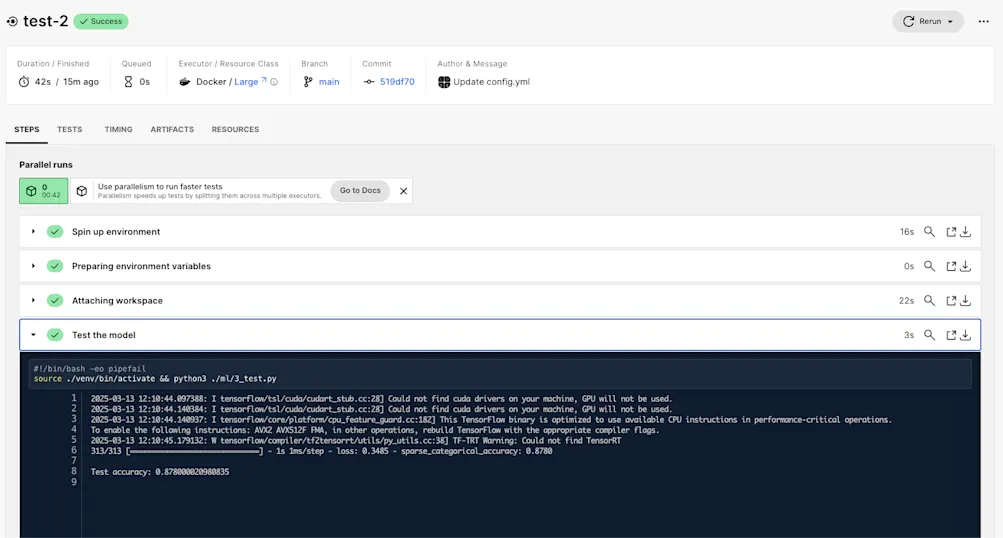
Task: Click the parallelism cube icon in banner
Action: point(82,191)
